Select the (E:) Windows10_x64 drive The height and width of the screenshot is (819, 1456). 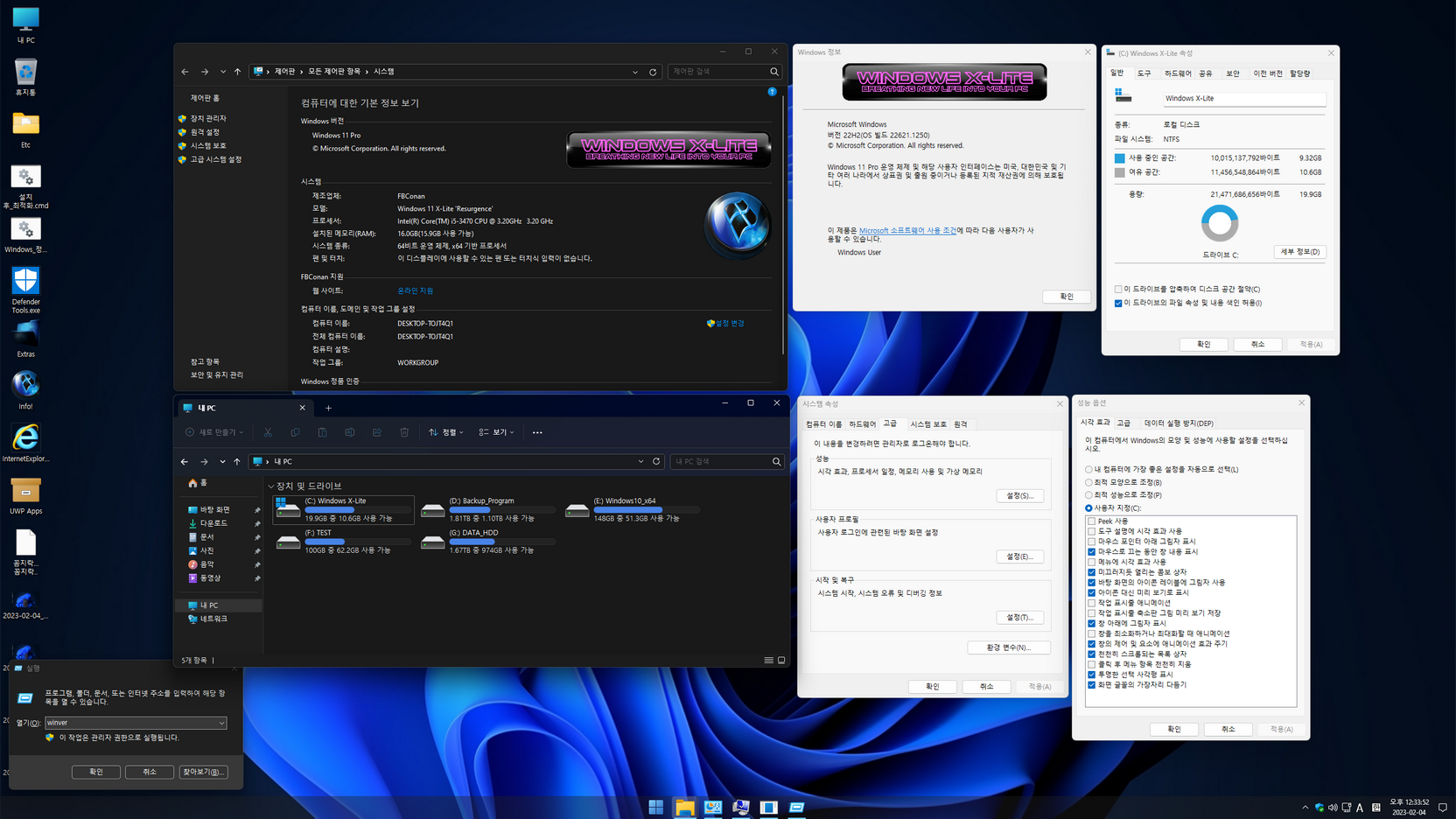tap(633, 508)
